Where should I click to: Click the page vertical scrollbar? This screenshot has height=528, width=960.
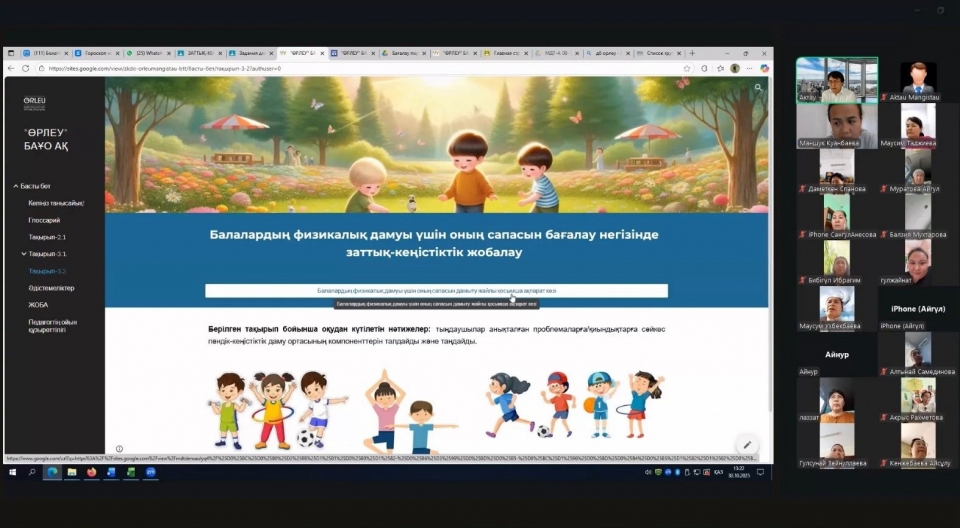pyautogui.click(x=769, y=250)
